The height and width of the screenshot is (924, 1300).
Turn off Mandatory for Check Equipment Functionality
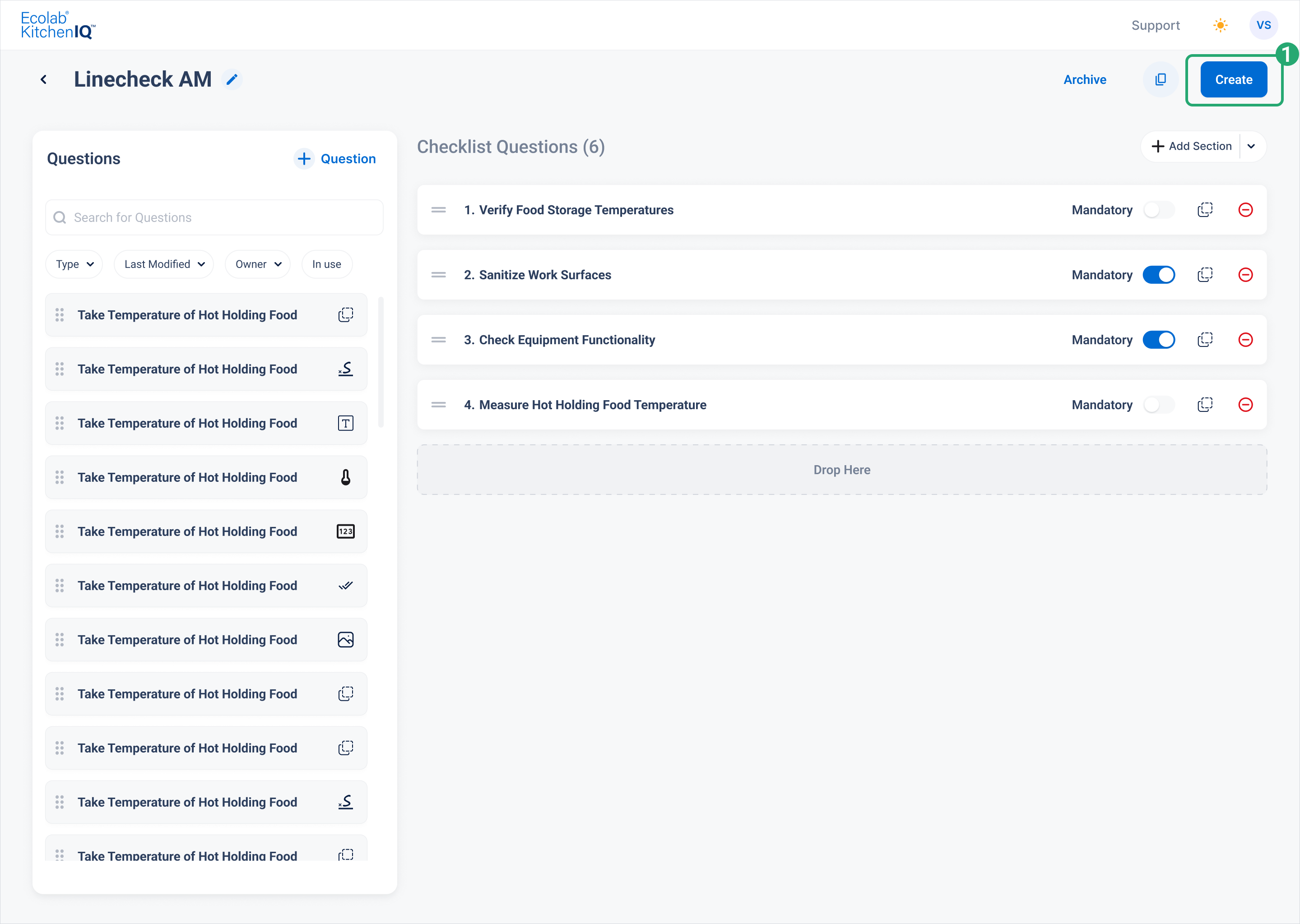(1159, 340)
